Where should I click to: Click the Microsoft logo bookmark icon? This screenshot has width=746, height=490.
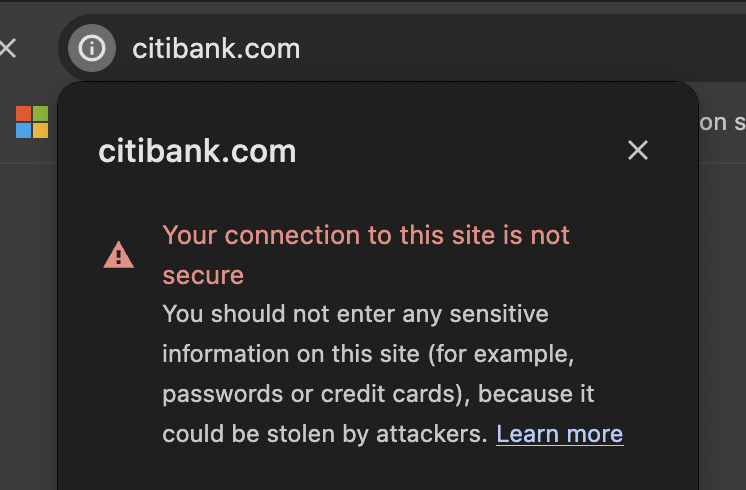click(x=32, y=122)
